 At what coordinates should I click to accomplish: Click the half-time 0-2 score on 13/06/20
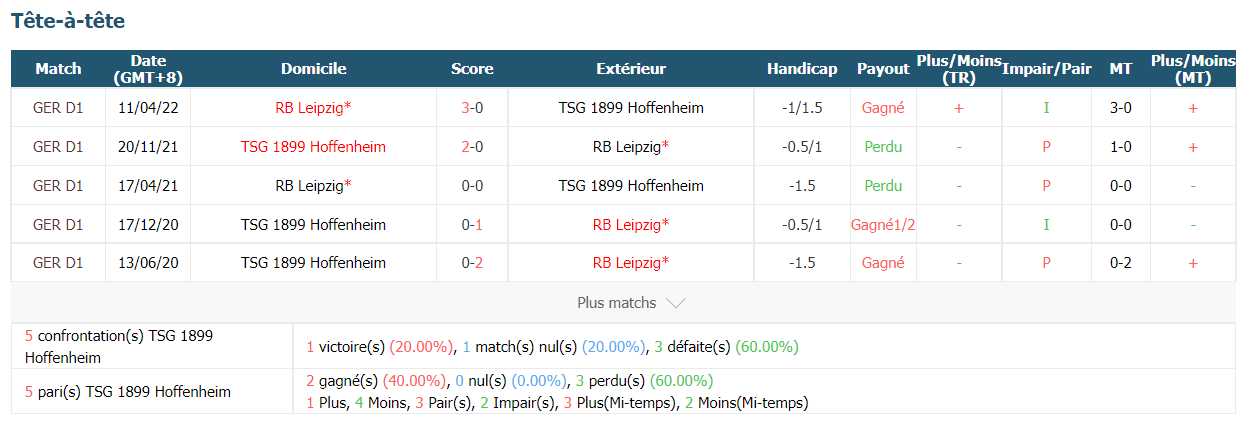[1121, 264]
